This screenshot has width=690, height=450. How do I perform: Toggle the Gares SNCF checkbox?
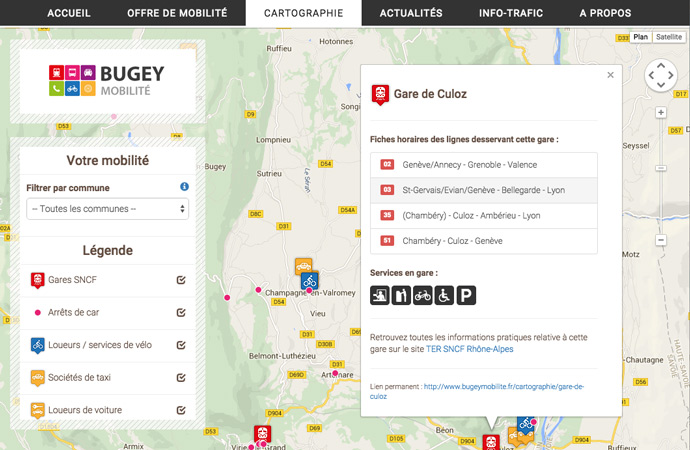(x=181, y=280)
